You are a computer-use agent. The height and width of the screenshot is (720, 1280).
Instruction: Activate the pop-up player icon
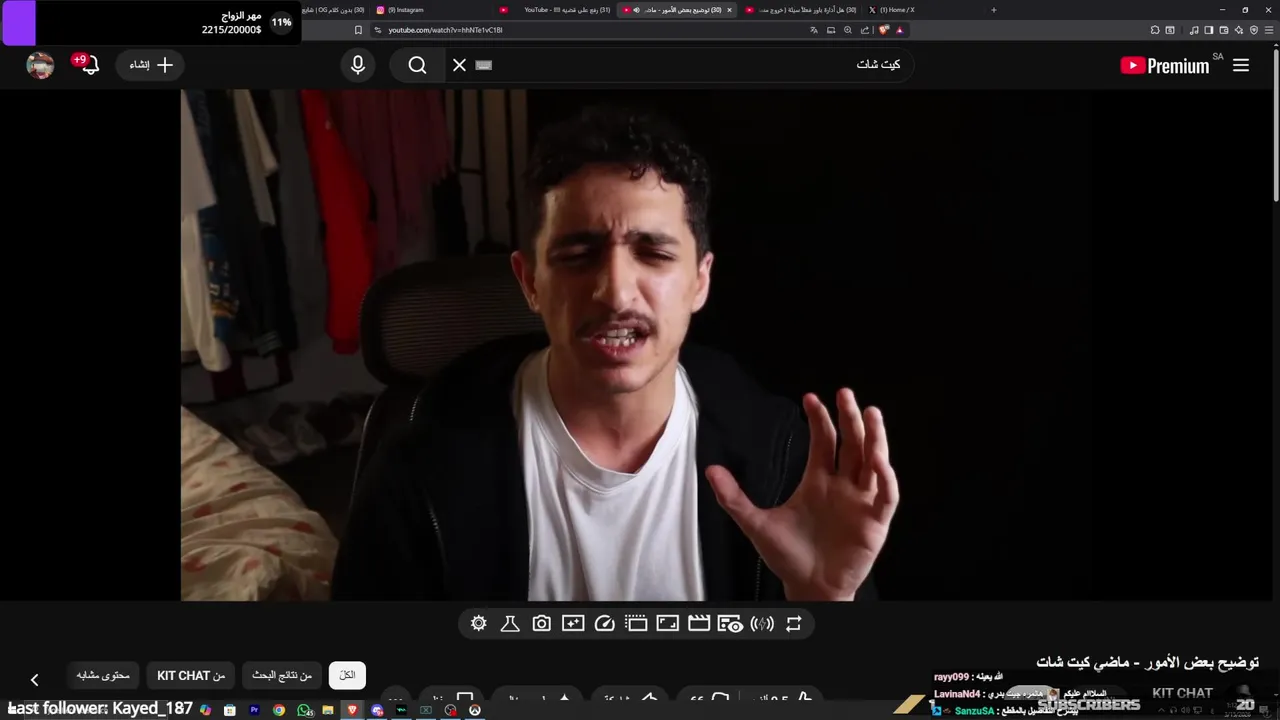(636, 624)
